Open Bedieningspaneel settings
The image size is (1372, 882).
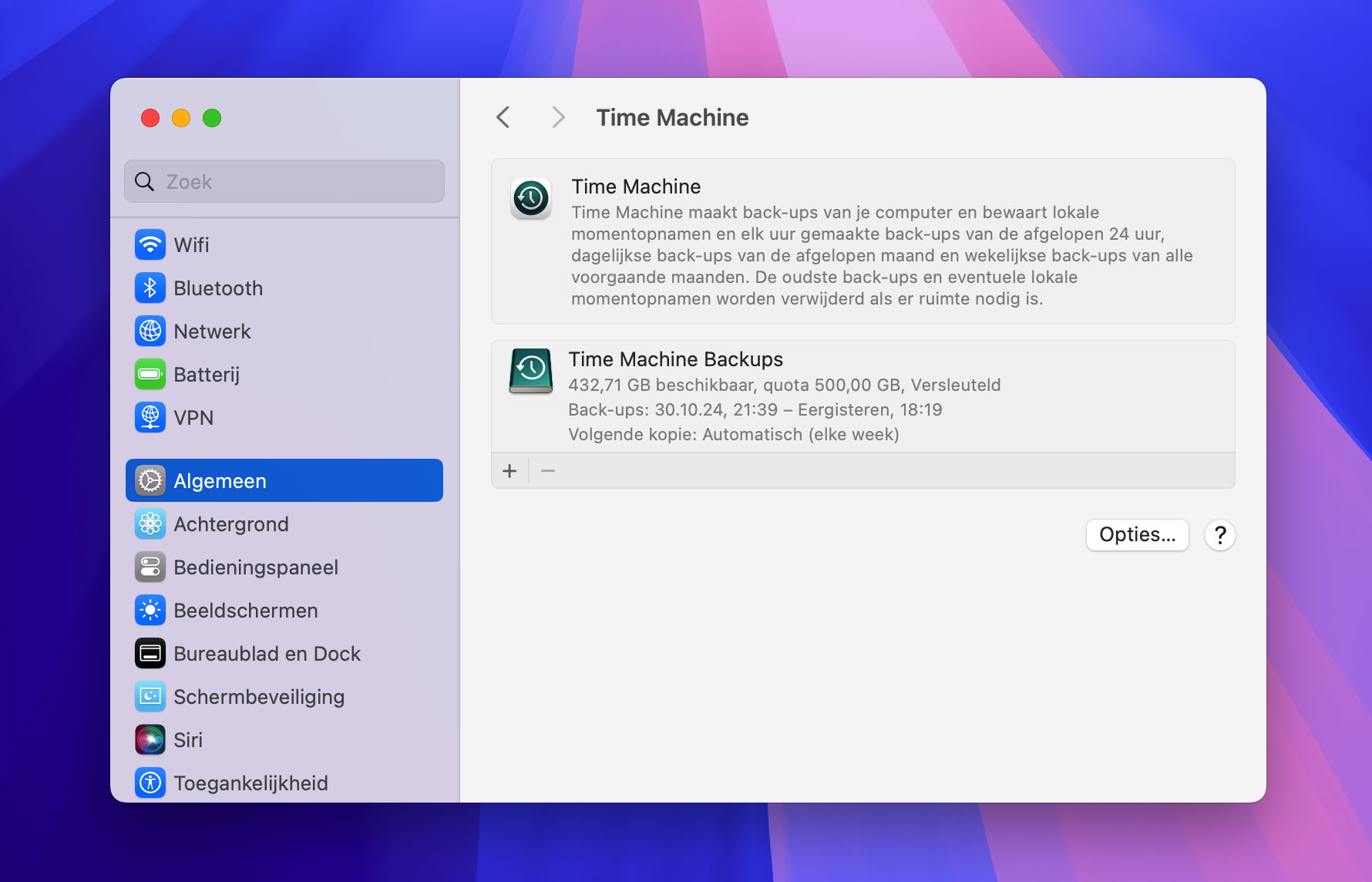[284, 567]
